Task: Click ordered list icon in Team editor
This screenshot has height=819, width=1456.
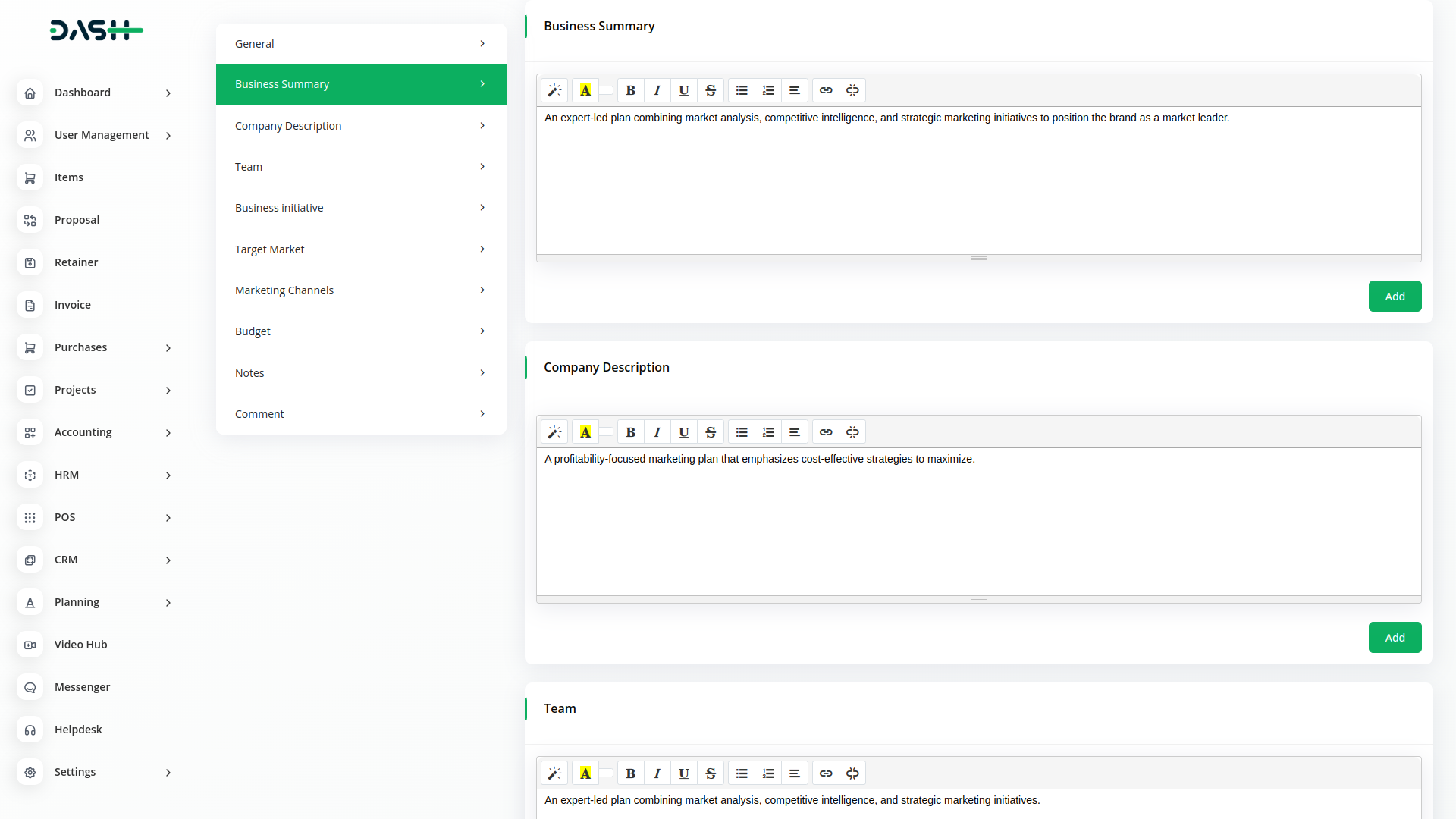Action: click(768, 773)
